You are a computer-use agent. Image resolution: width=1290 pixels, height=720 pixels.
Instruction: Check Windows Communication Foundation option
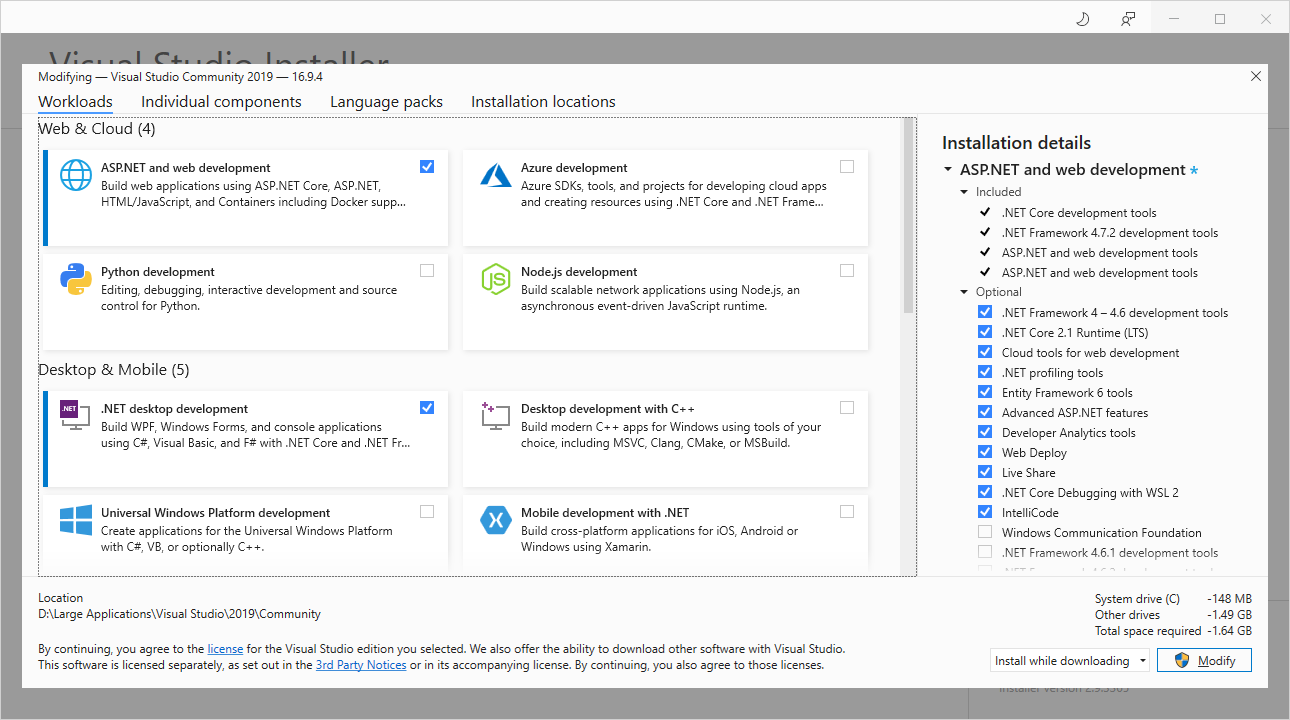(985, 532)
